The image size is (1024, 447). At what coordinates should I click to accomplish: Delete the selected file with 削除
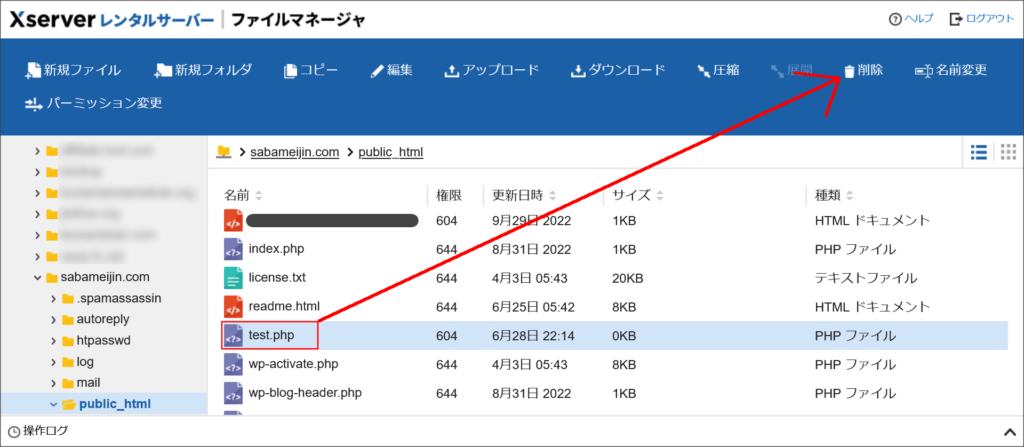(x=863, y=71)
